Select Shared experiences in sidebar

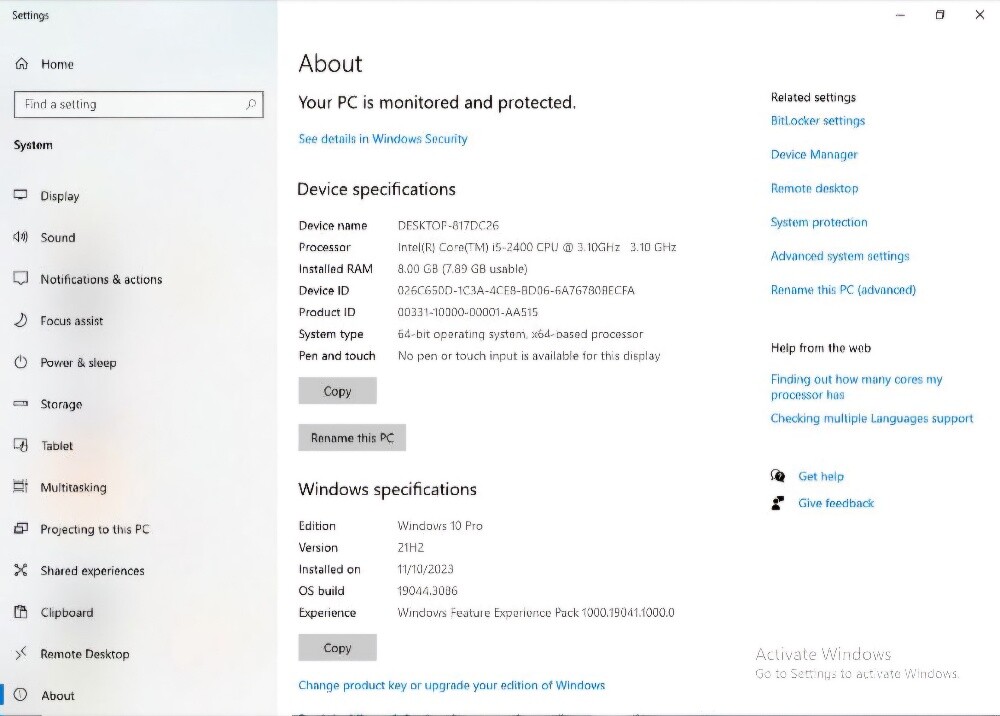click(x=92, y=571)
